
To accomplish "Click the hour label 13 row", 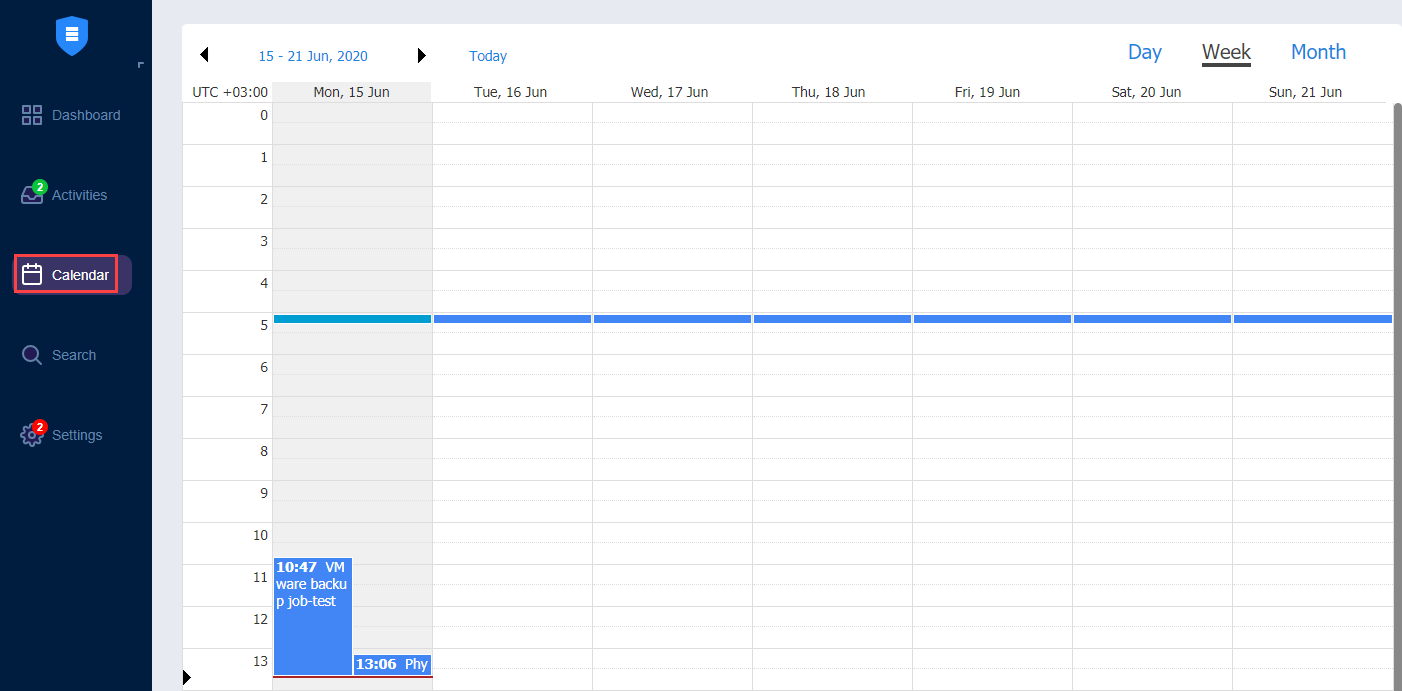I will 260,661.
